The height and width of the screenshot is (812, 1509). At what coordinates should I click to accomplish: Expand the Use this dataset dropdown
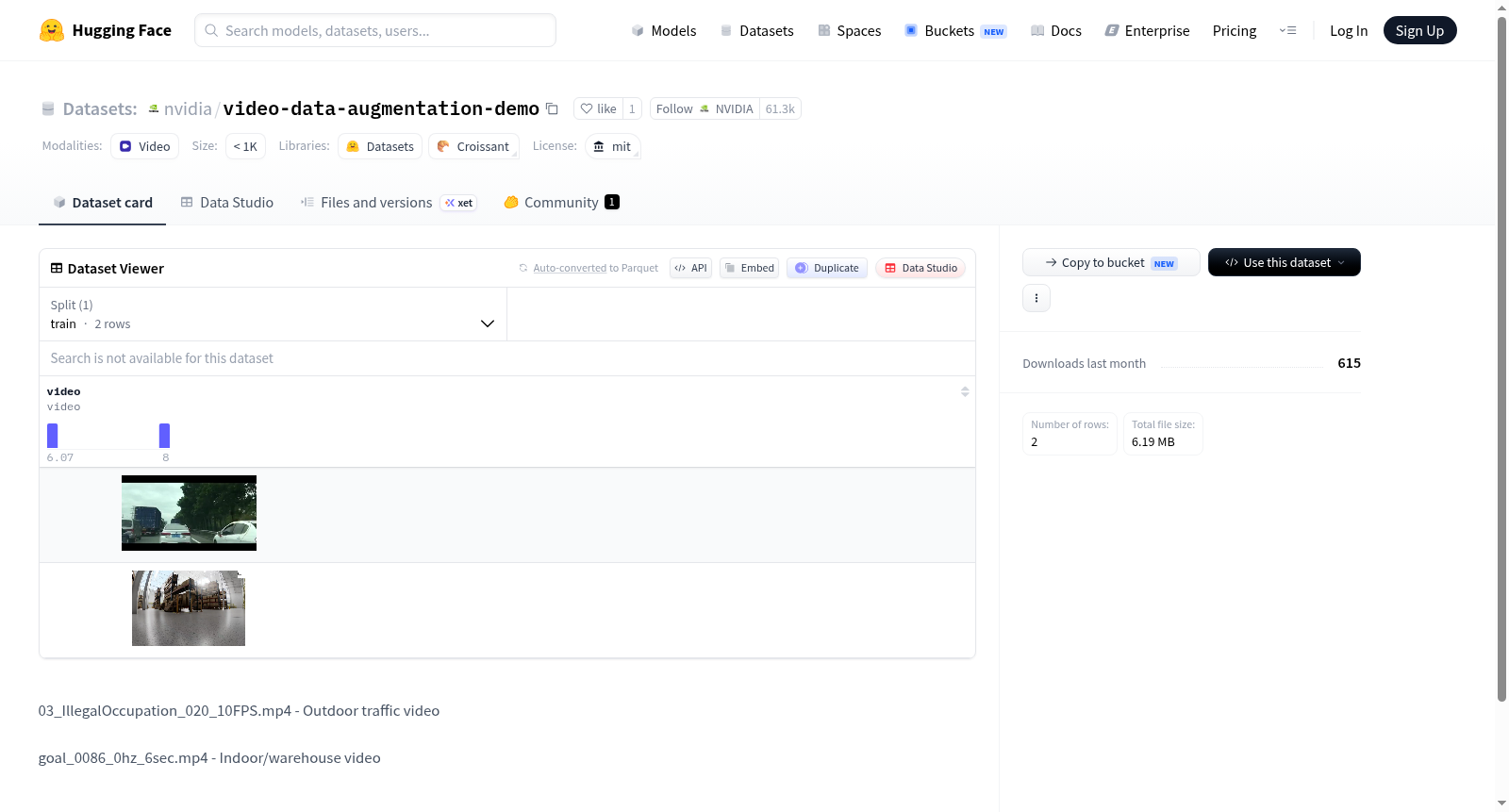(x=1285, y=262)
